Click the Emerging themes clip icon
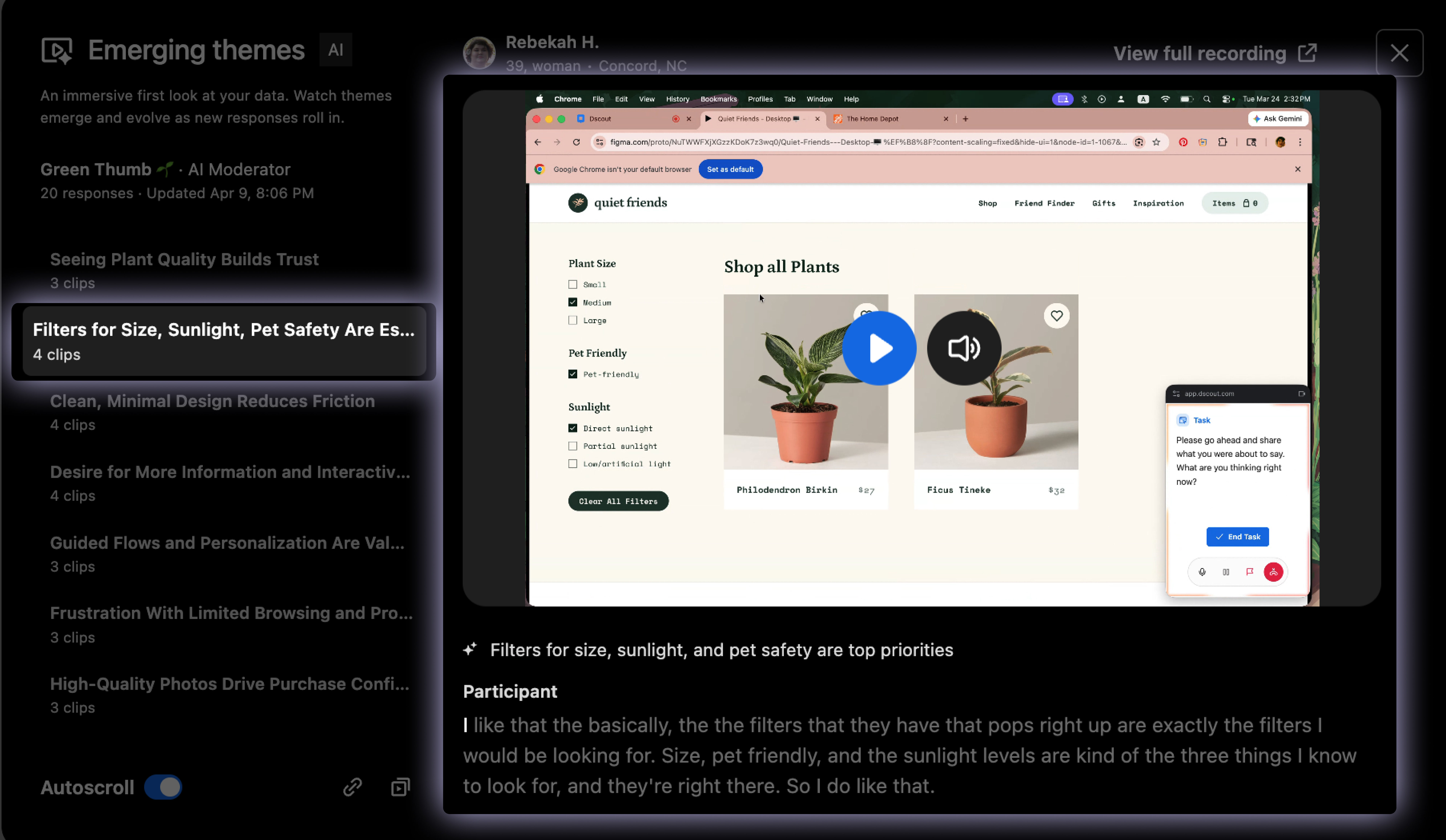Viewport: 1446px width, 840px height. click(57, 50)
